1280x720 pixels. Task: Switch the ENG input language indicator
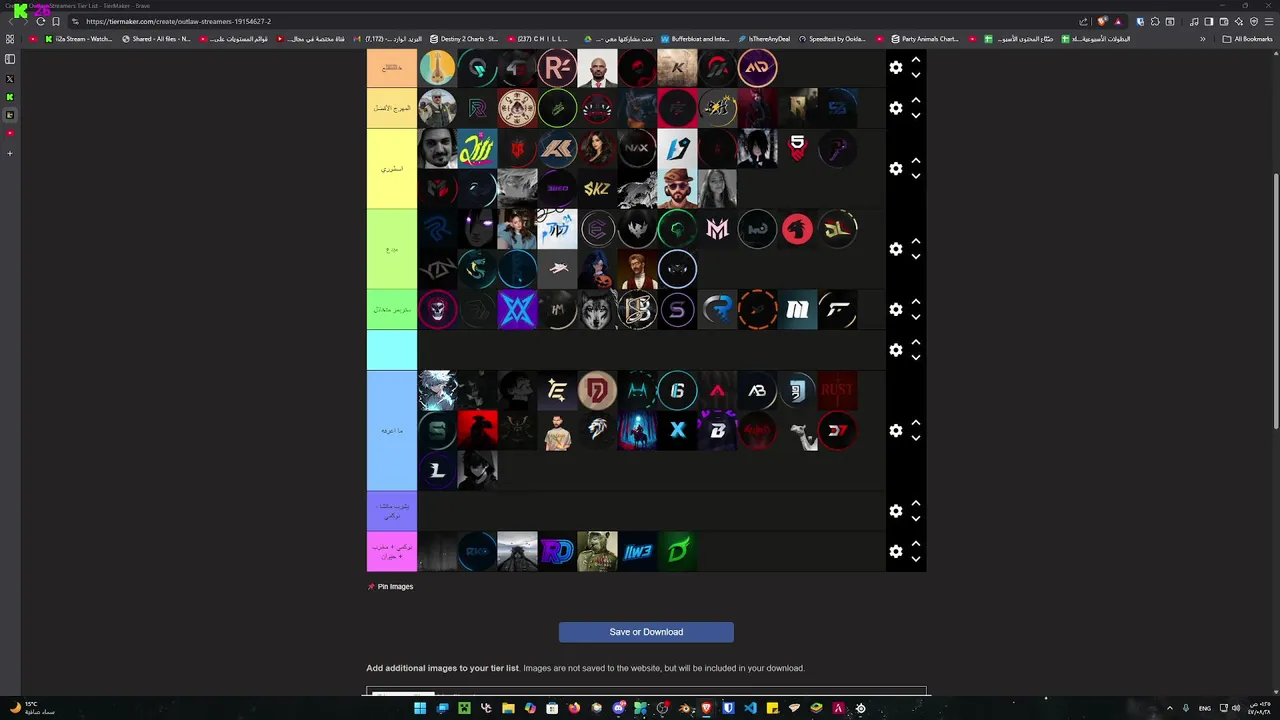(1204, 708)
